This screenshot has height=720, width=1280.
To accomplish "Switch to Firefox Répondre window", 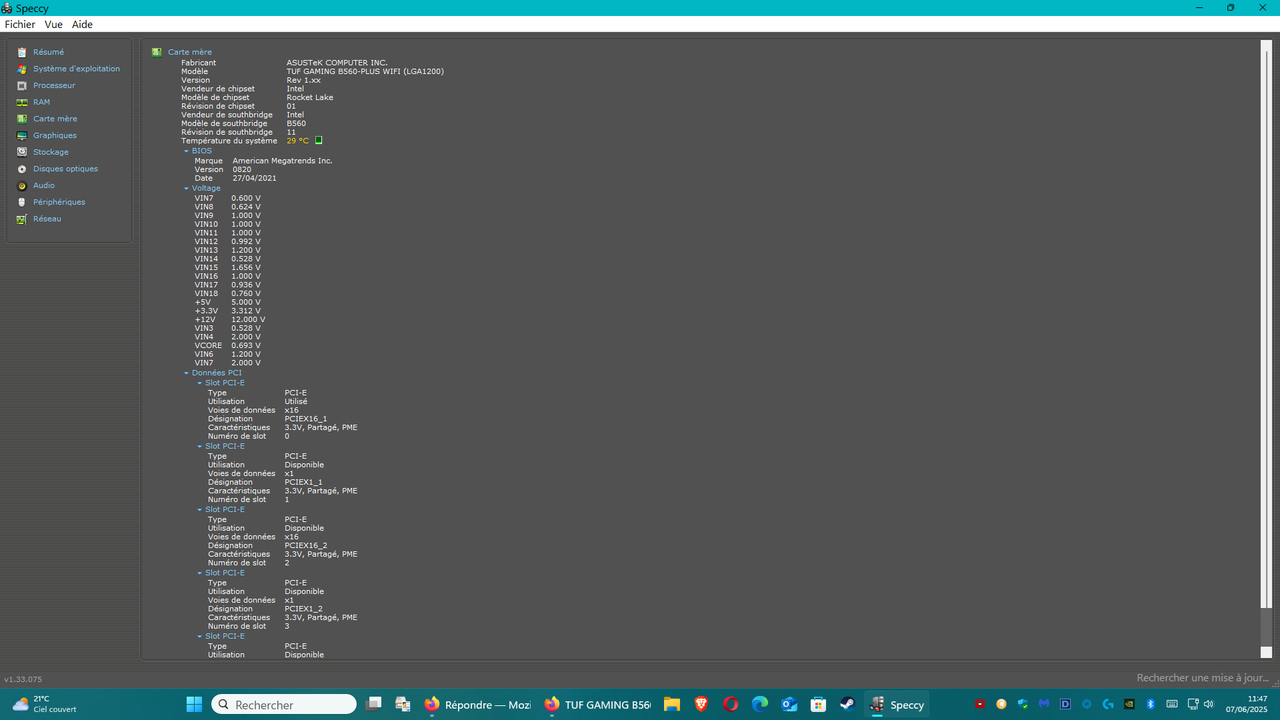I will (477, 704).
